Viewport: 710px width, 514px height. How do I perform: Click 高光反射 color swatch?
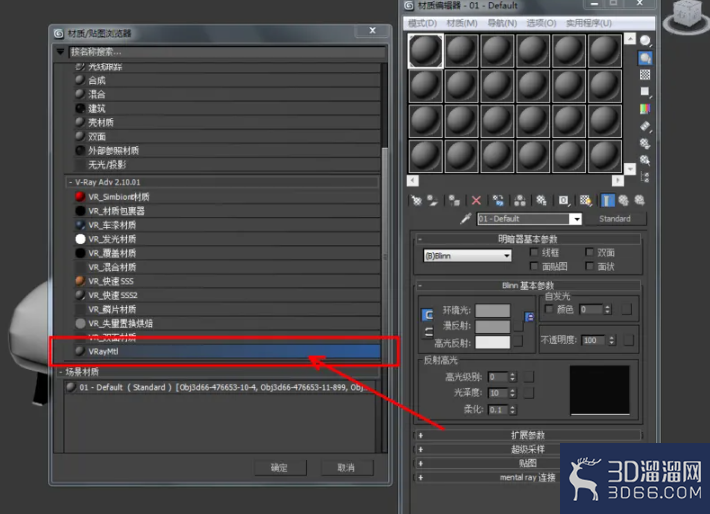pos(493,342)
